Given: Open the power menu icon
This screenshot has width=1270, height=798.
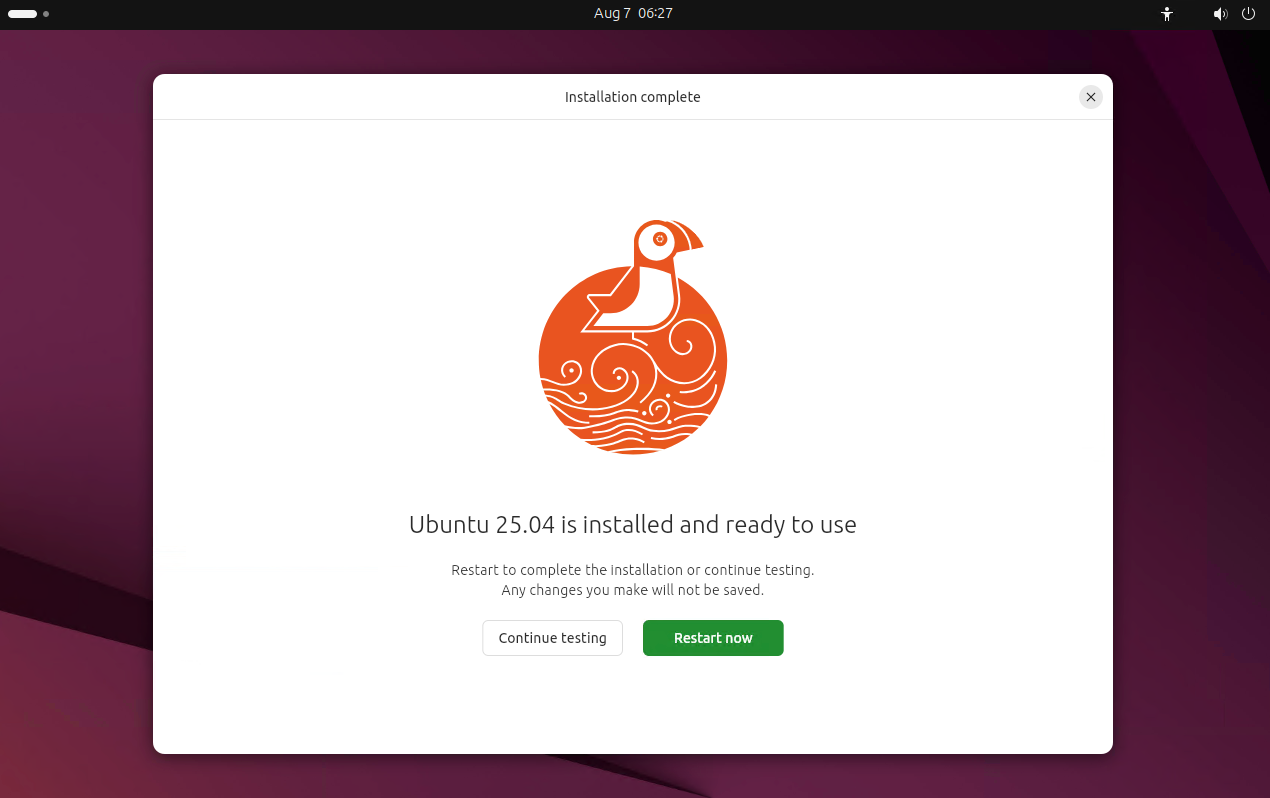Looking at the screenshot, I should click(x=1248, y=14).
